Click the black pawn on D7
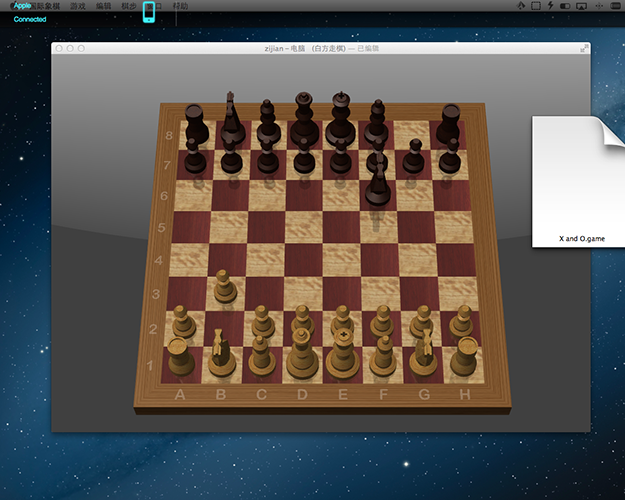The image size is (625, 500). pyautogui.click(x=304, y=156)
